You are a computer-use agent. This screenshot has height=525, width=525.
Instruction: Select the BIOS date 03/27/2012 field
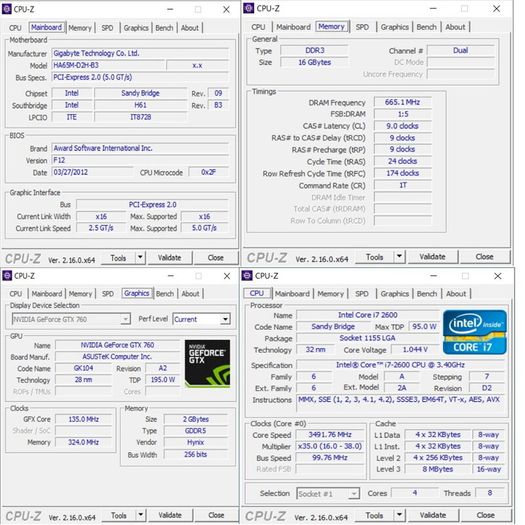92,172
